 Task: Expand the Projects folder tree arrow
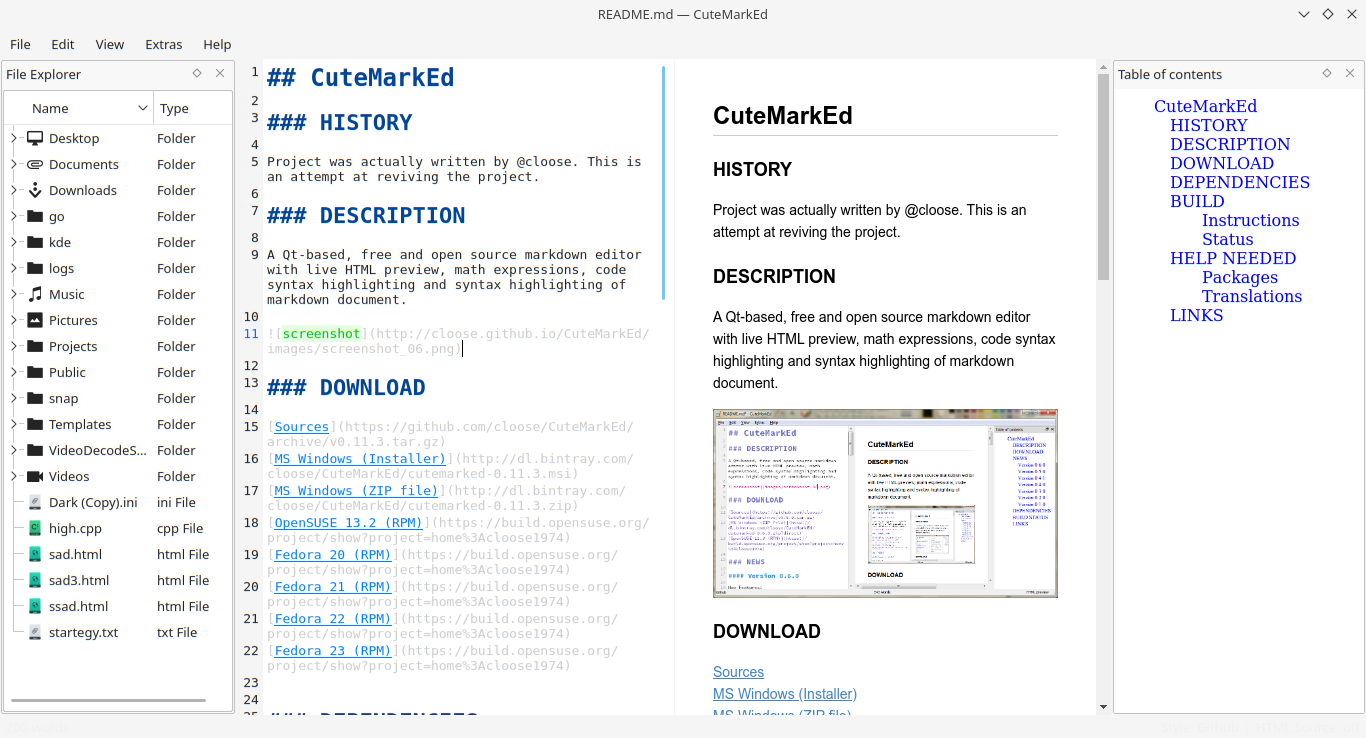[x=14, y=346]
